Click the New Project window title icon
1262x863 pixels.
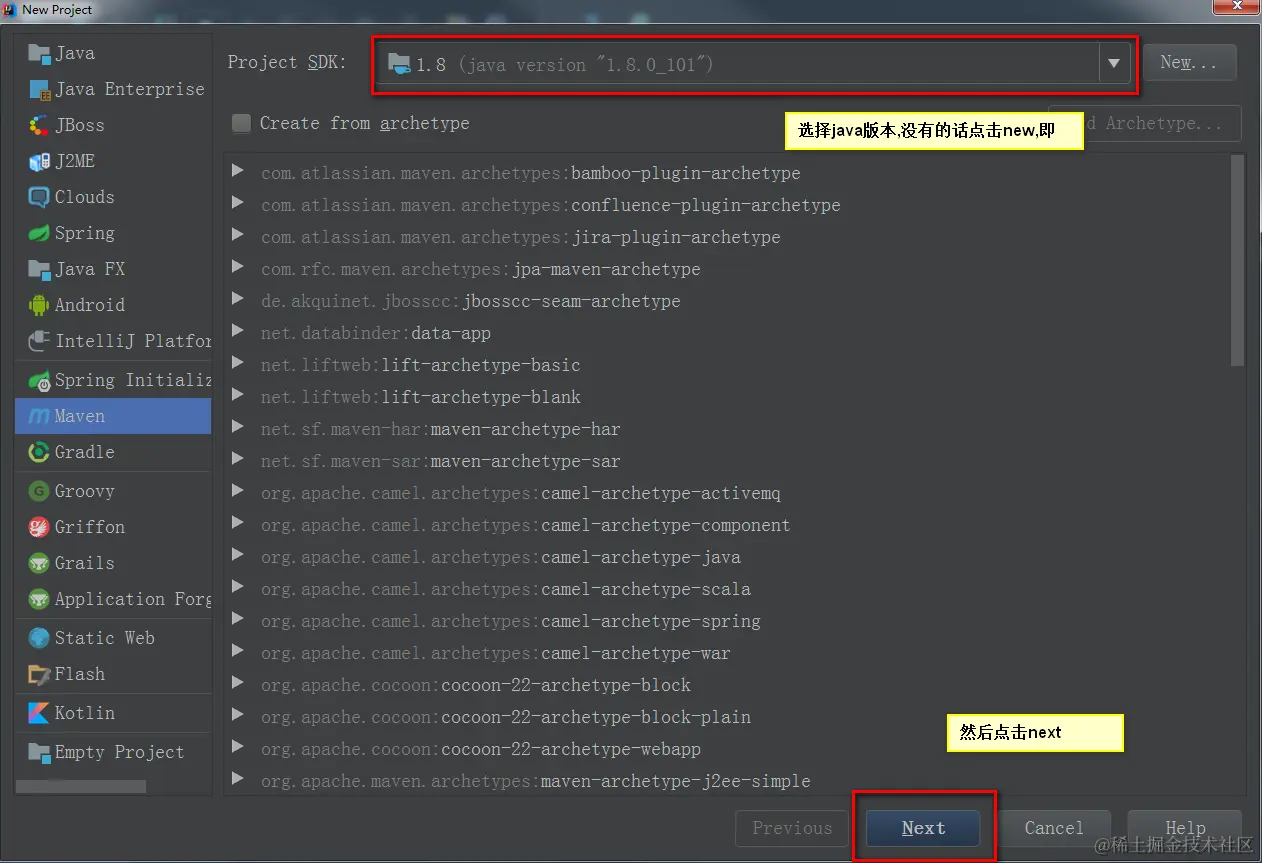(x=11, y=9)
